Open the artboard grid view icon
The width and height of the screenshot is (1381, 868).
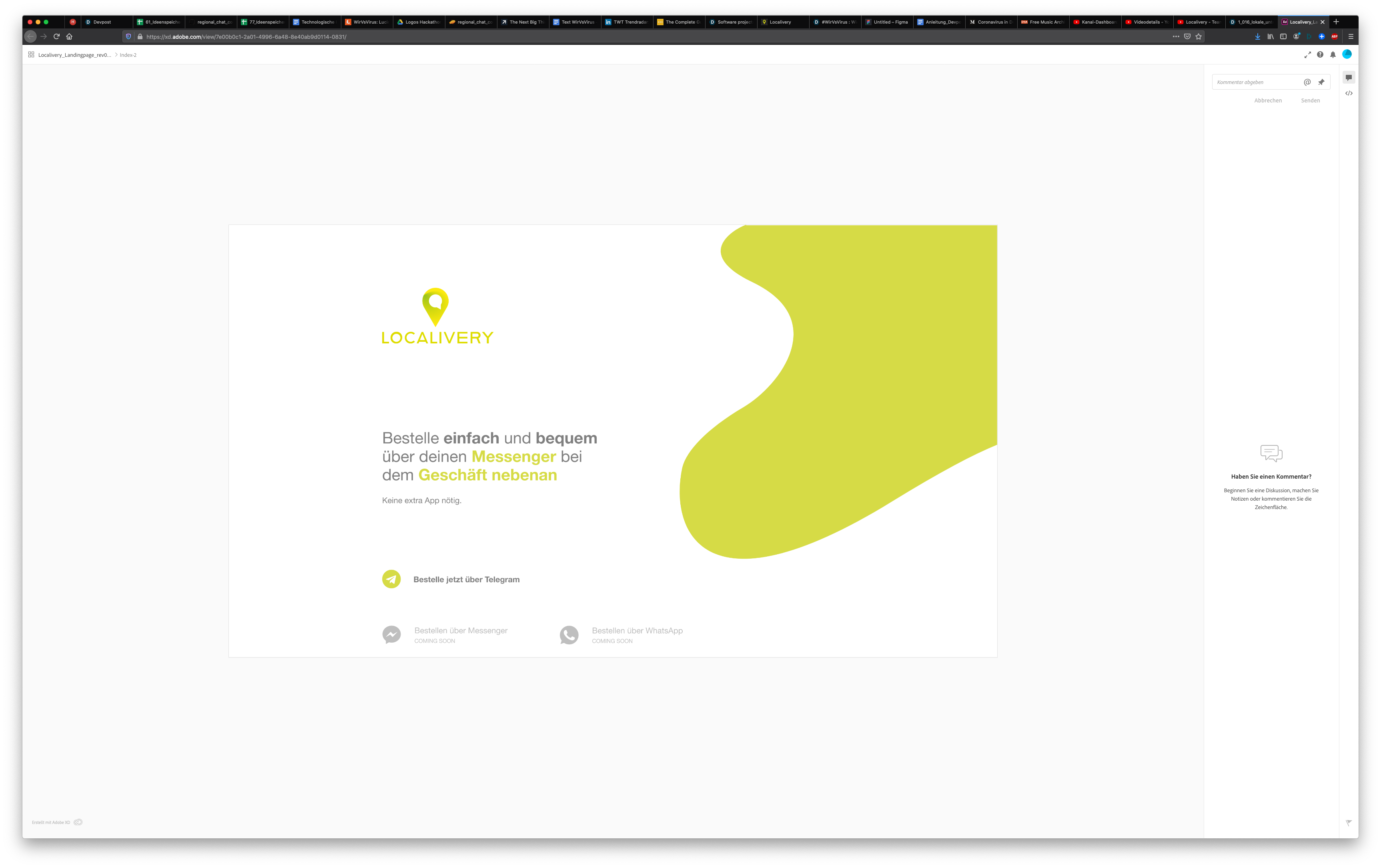(x=31, y=54)
